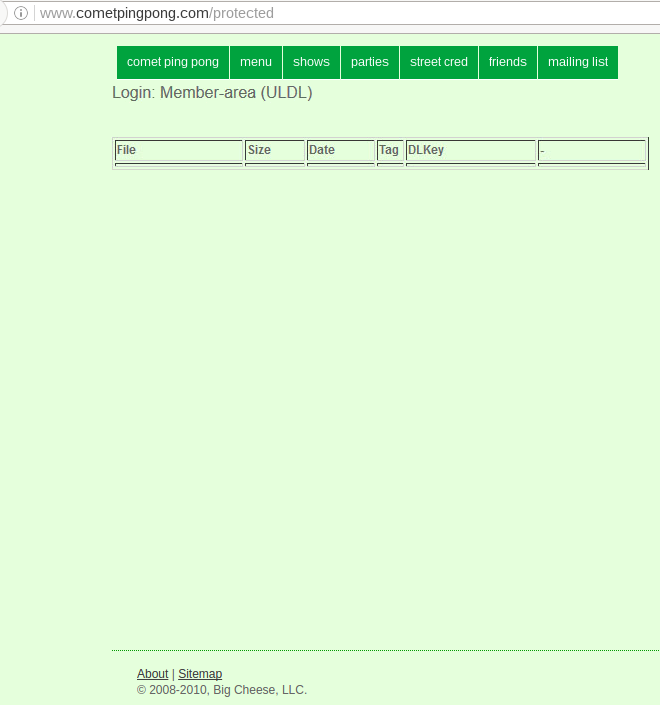Click the Size column header
The height and width of the screenshot is (705, 660).
click(x=275, y=150)
